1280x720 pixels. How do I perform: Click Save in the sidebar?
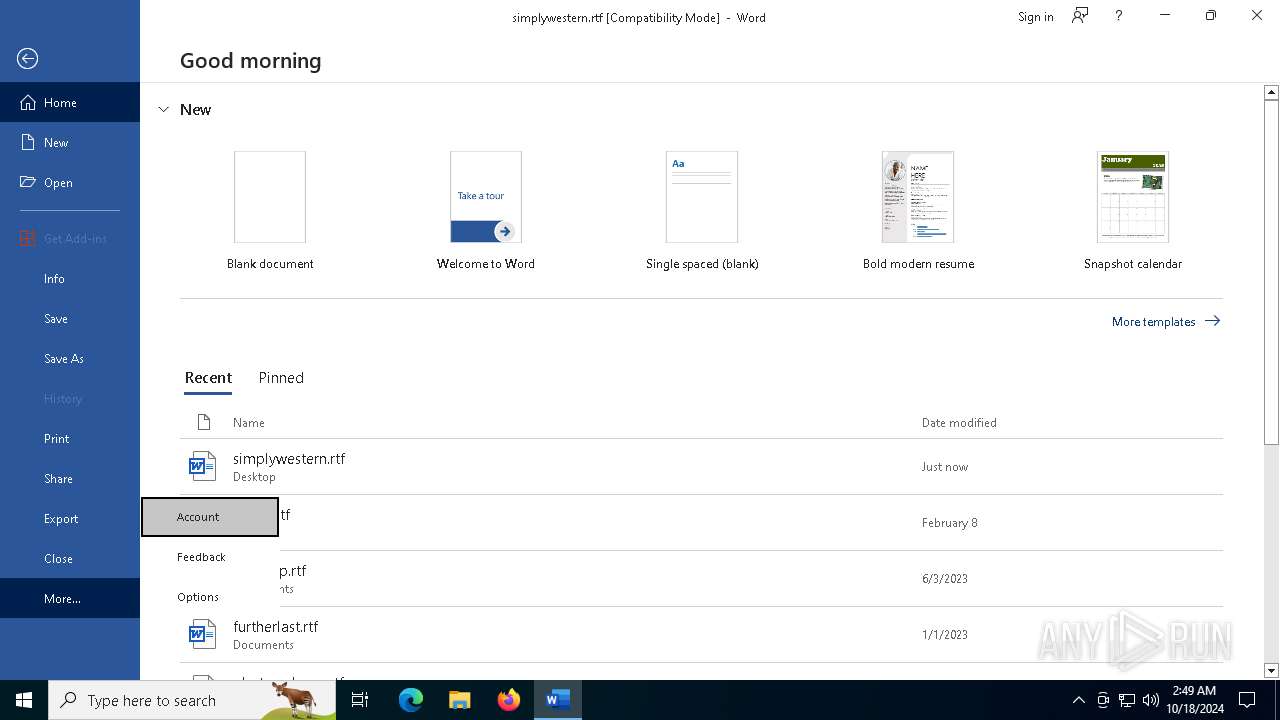(70, 318)
